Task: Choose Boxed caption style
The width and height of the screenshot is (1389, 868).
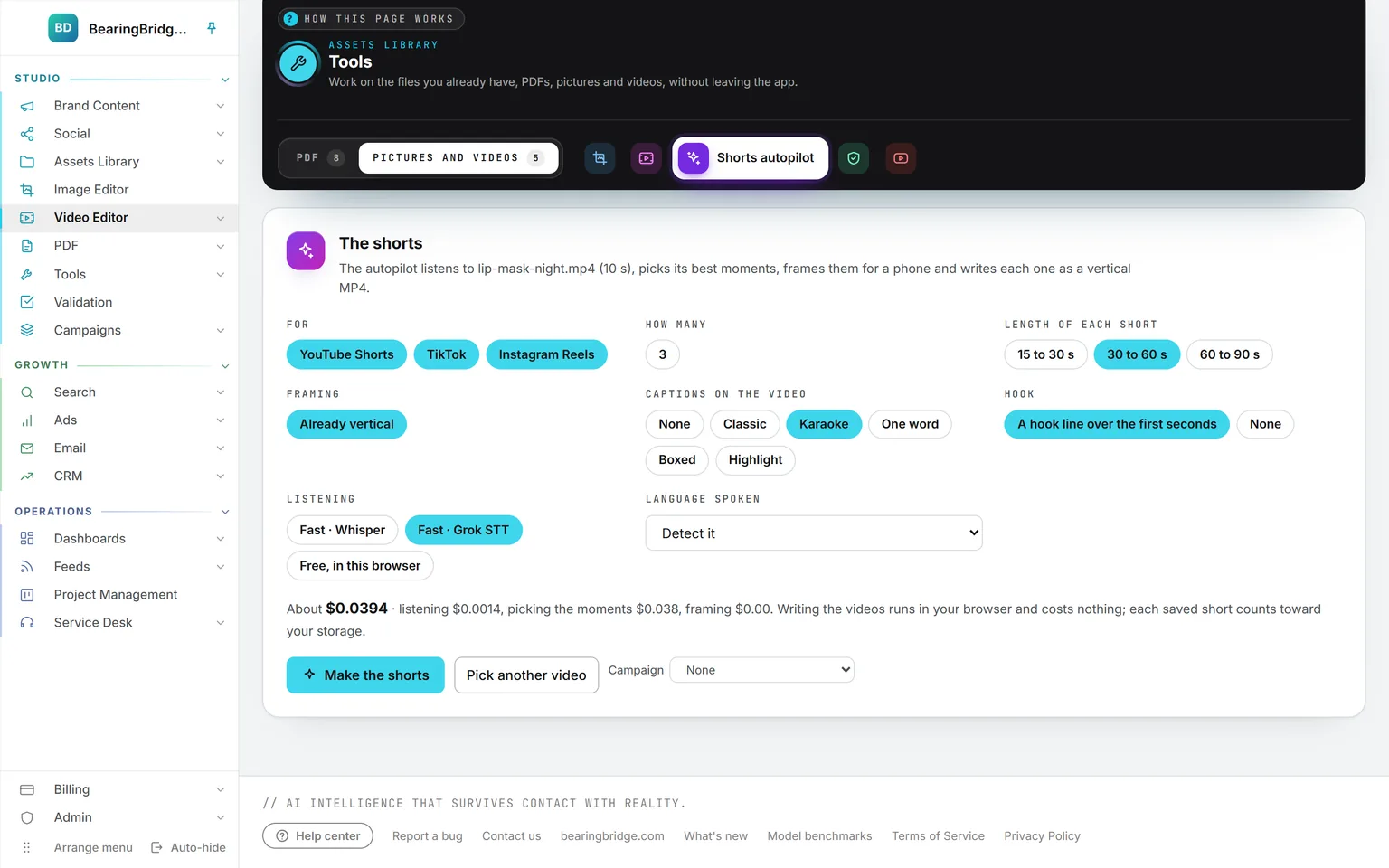Action: pos(677,460)
